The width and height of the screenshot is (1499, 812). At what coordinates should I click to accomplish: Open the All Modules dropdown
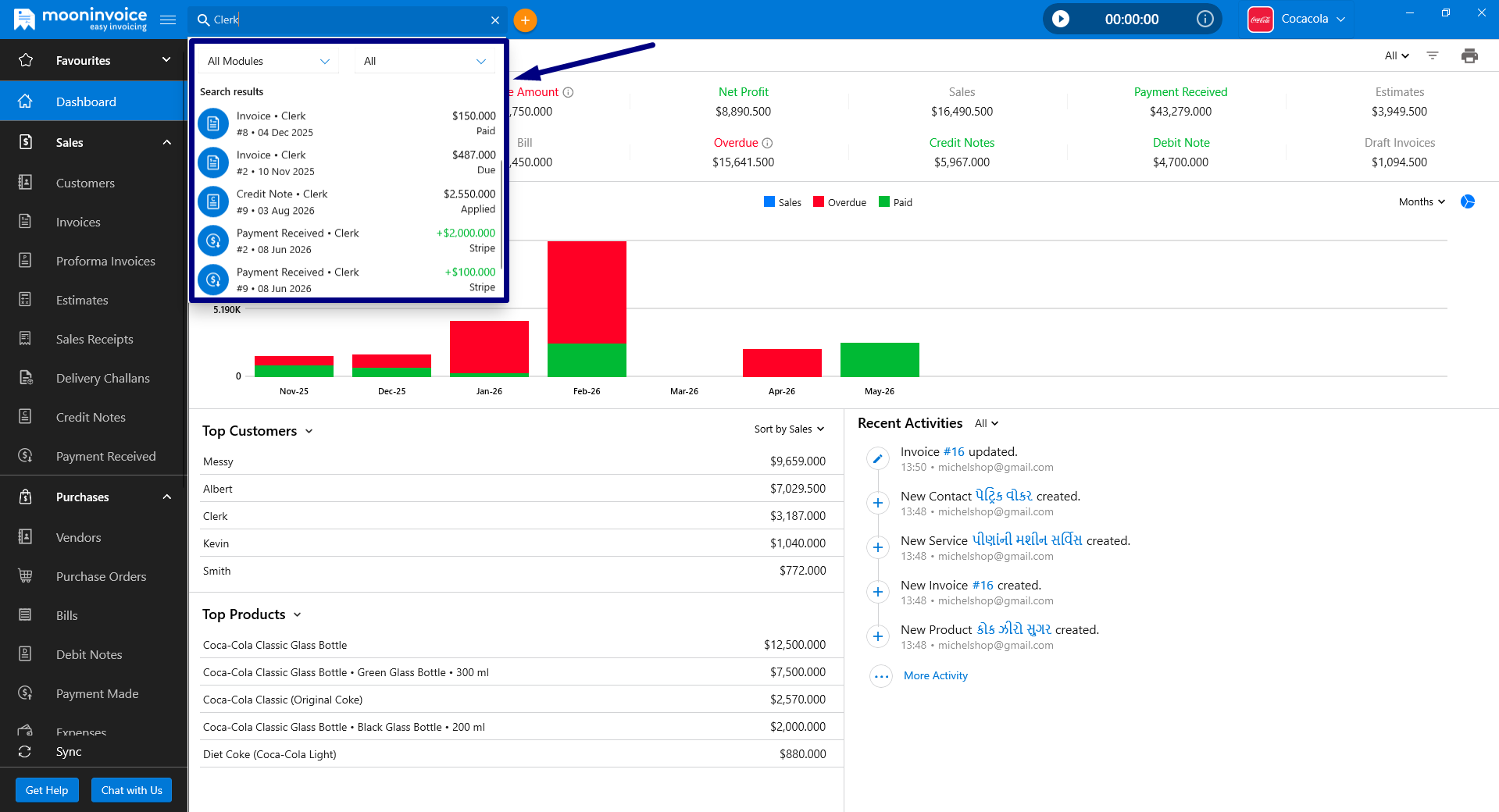click(x=269, y=61)
